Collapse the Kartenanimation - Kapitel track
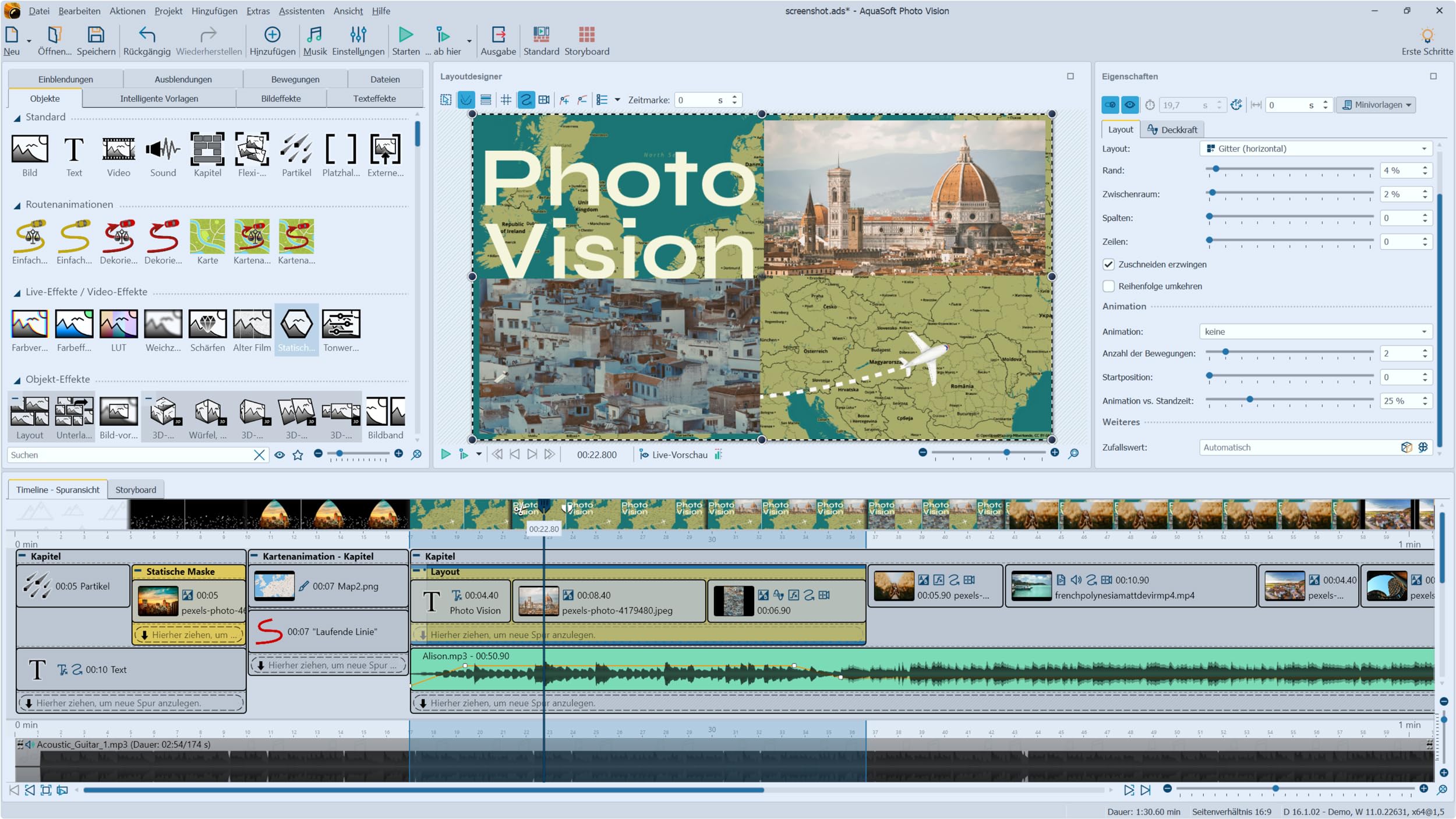This screenshot has height=819, width=1456. (255, 556)
